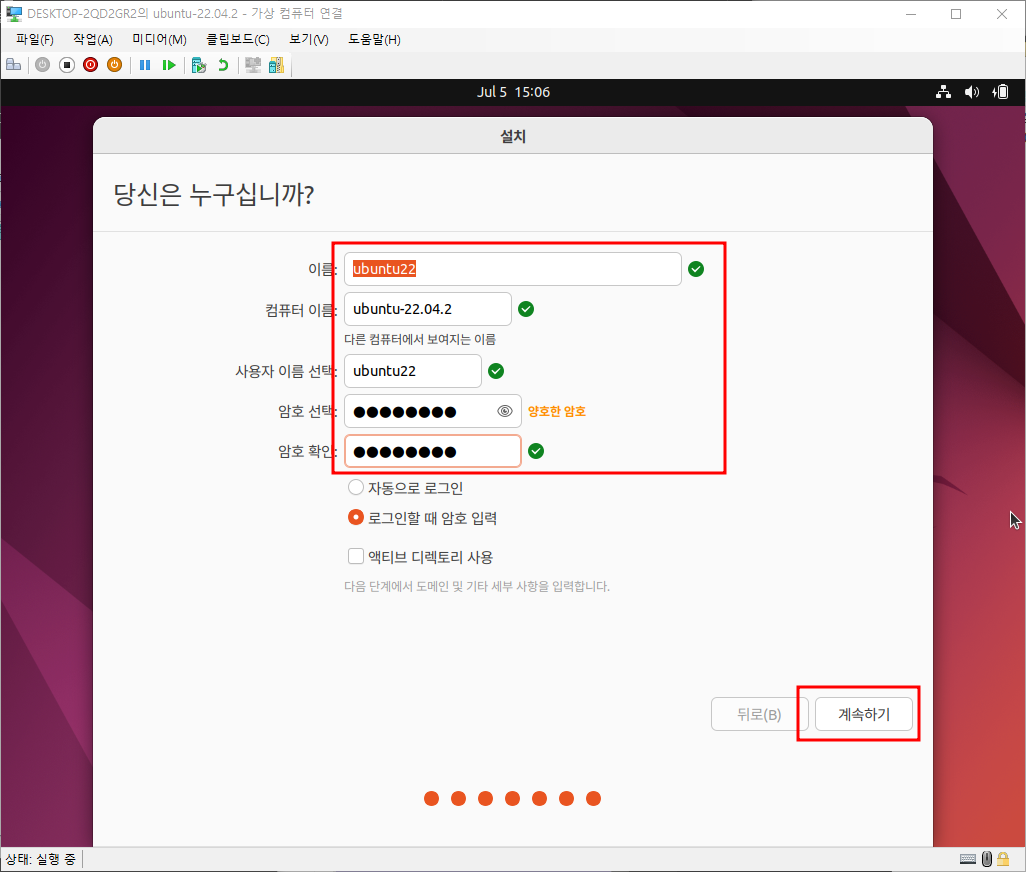Click the name field containing ubuntu22
Screen dimensions: 1026x872
pyautogui.click(x=513, y=269)
